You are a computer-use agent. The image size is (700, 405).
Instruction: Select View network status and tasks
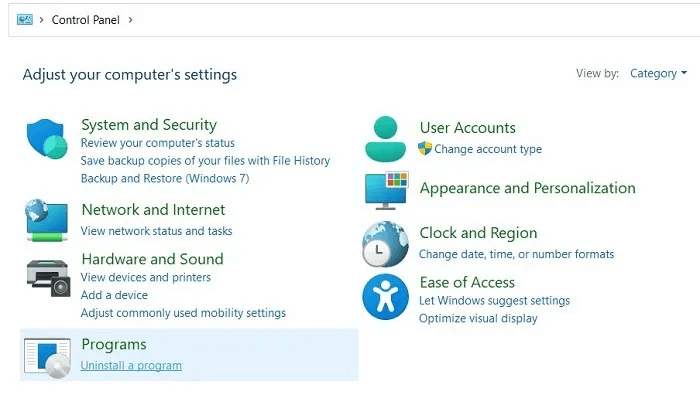click(156, 231)
